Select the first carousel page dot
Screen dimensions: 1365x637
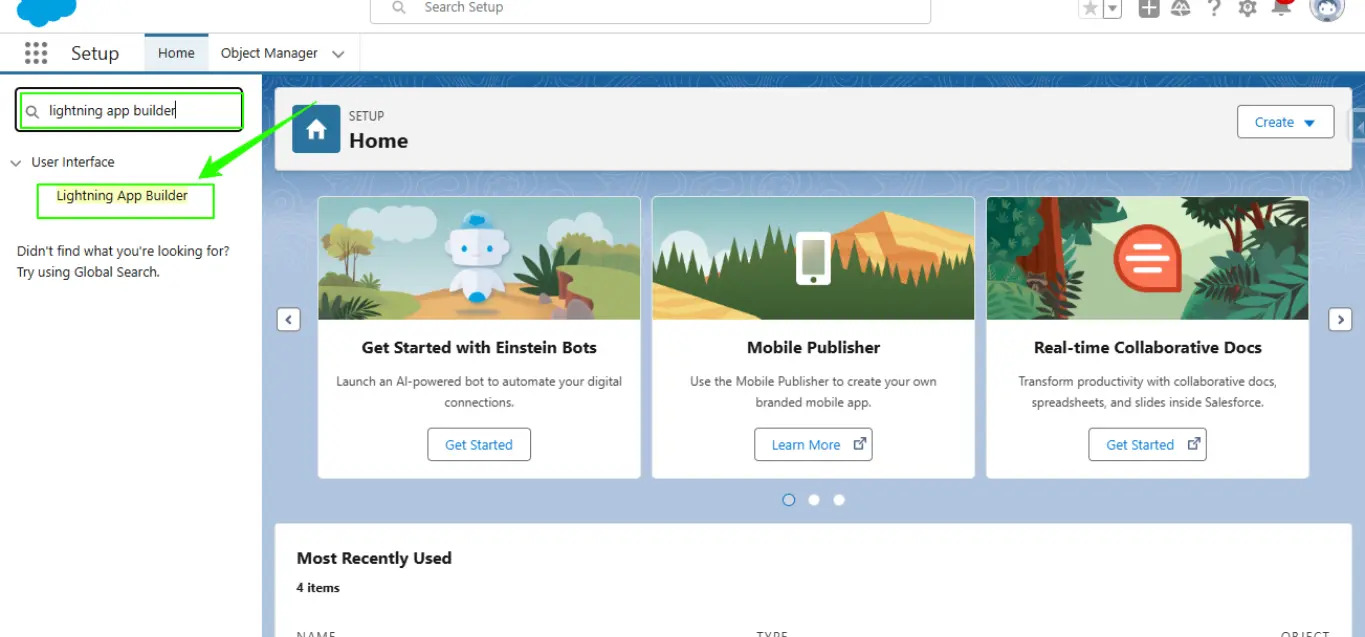(789, 500)
